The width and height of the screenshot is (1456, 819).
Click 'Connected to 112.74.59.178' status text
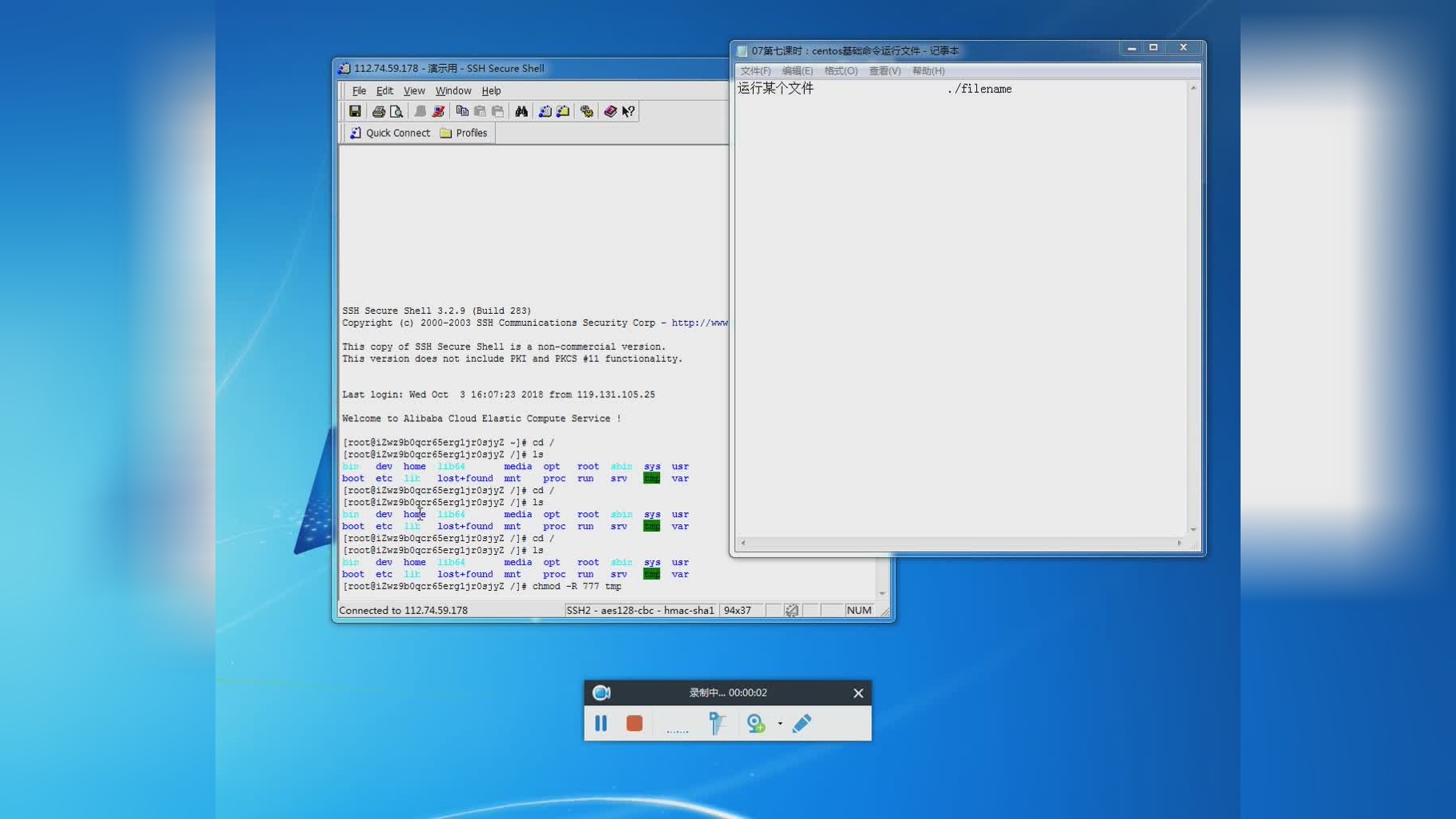click(404, 610)
